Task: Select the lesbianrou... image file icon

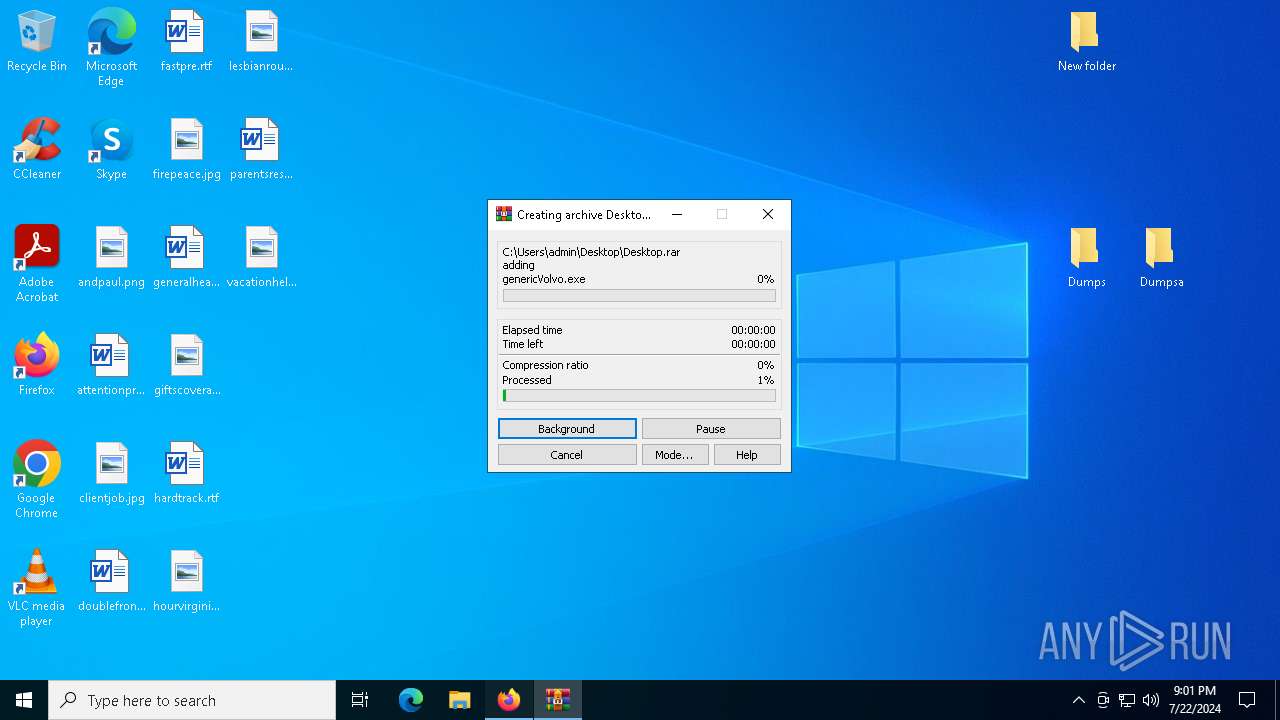Action: pos(261,42)
